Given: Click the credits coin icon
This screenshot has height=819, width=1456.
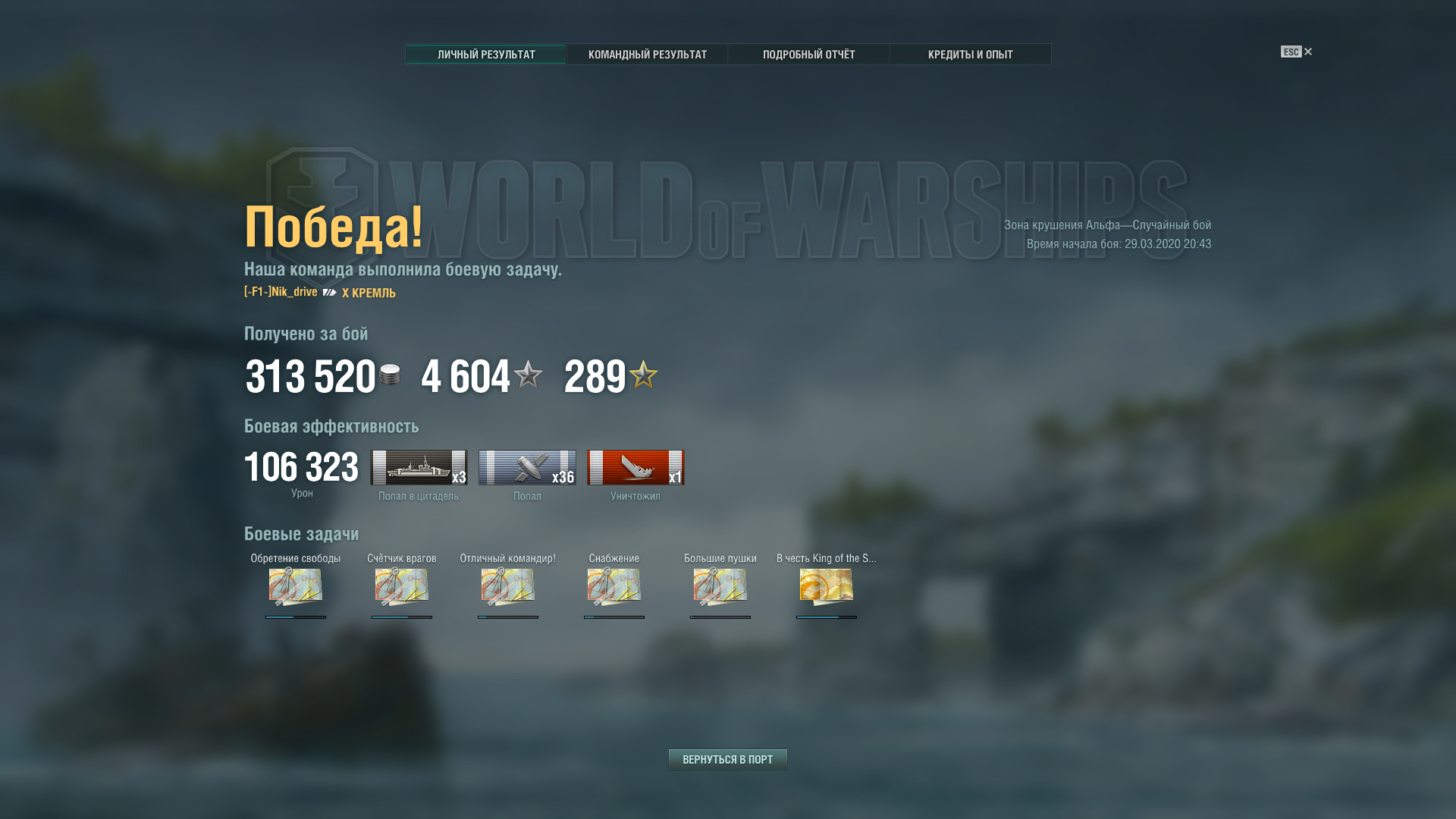Looking at the screenshot, I should pos(390,375).
